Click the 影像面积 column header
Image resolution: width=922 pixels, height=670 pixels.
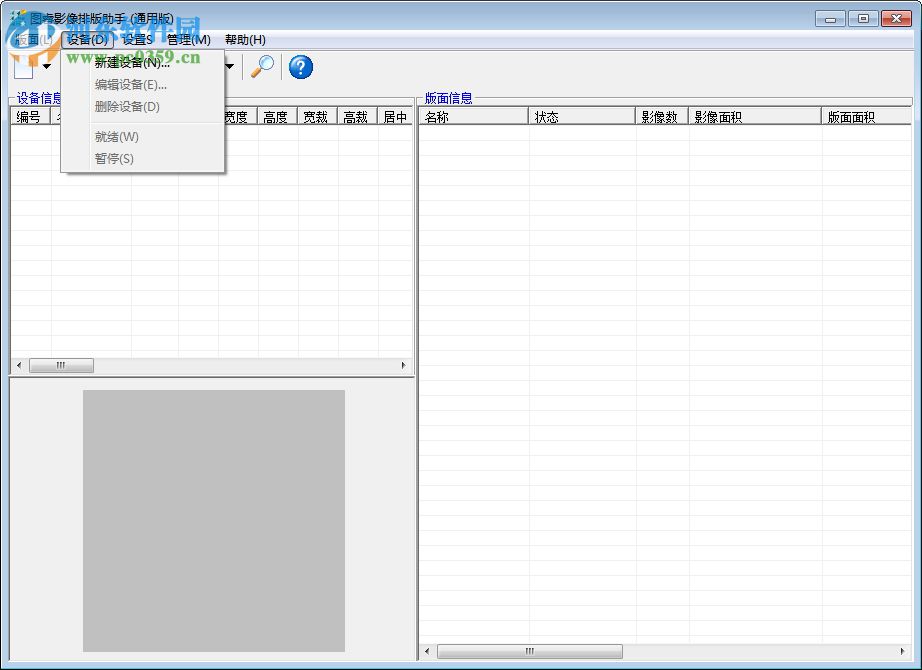[x=755, y=116]
